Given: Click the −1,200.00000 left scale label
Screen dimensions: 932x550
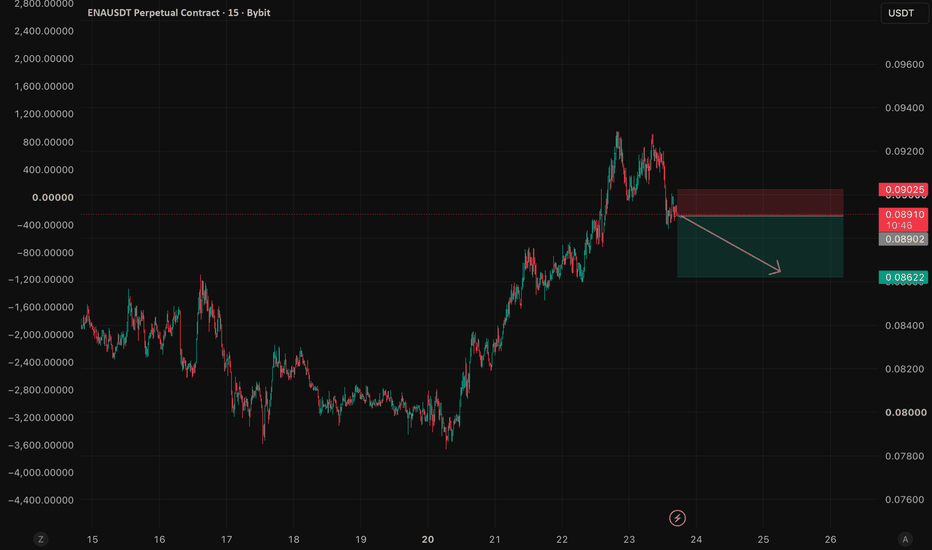Looking at the screenshot, I should (x=41, y=279).
